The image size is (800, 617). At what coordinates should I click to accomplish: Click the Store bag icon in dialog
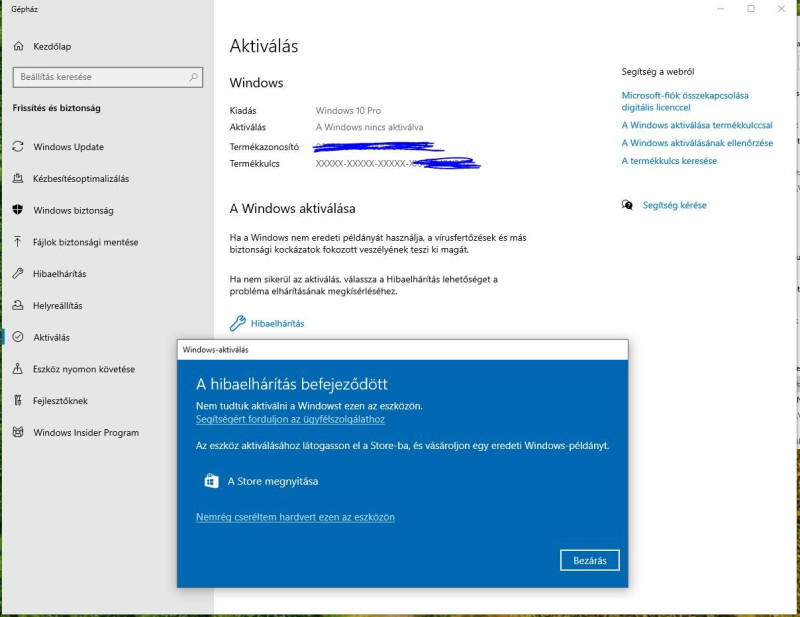coord(211,481)
